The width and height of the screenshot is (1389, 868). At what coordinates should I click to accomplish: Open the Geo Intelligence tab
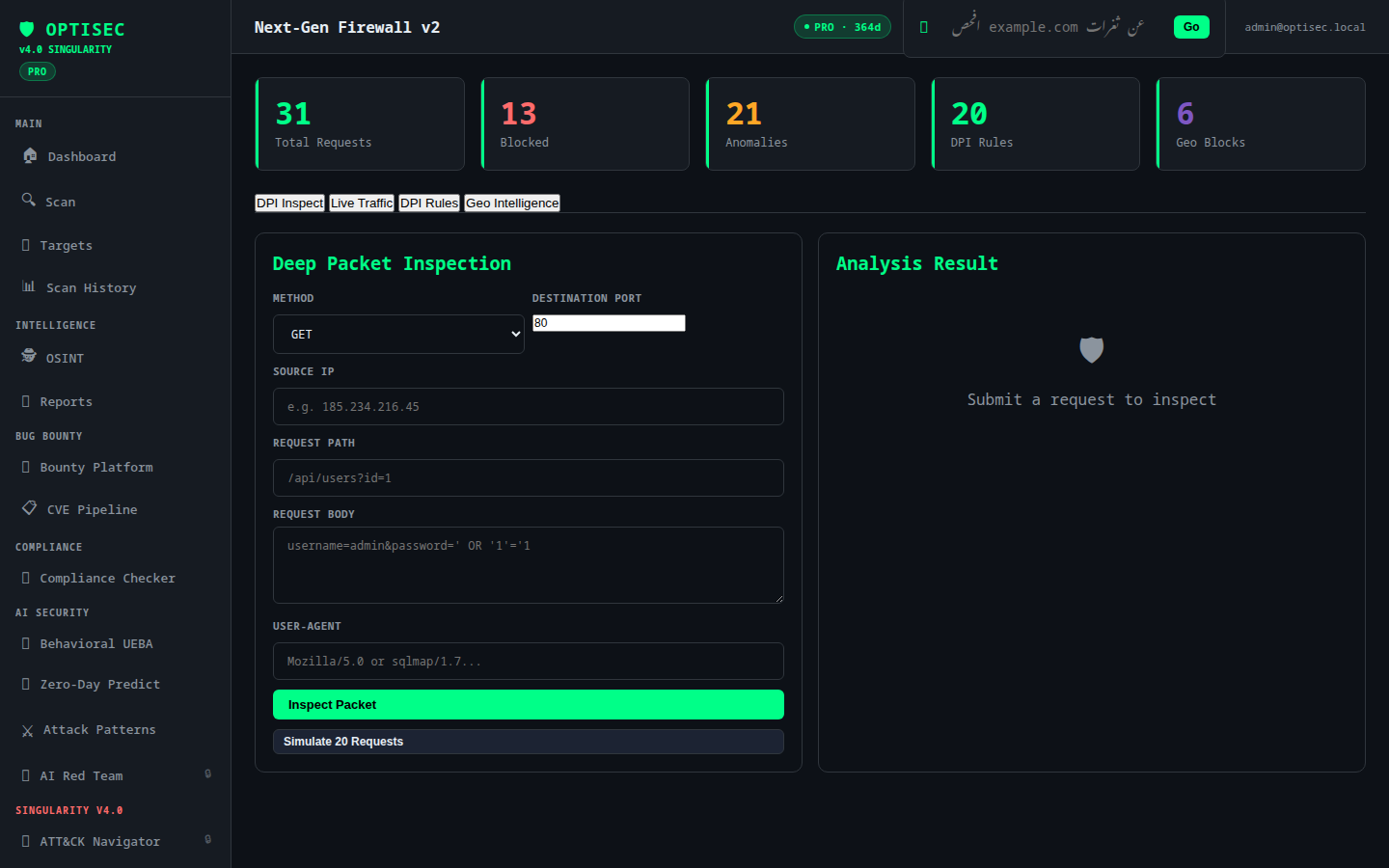(512, 203)
